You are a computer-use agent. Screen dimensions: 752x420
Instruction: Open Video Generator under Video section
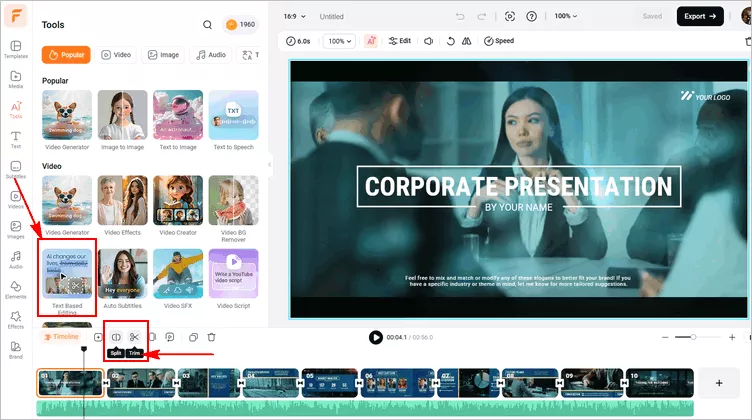[67, 206]
